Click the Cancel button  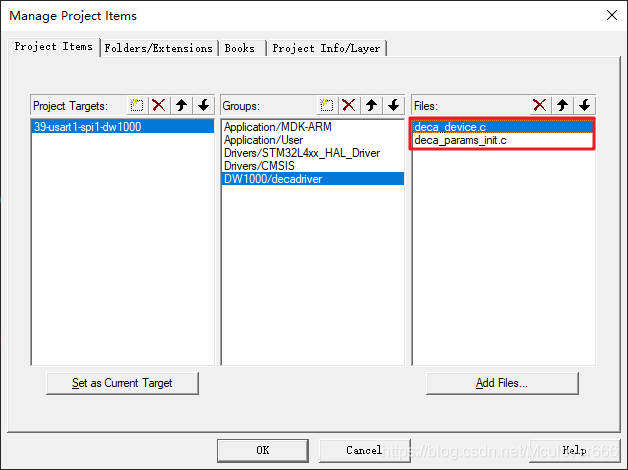click(364, 450)
